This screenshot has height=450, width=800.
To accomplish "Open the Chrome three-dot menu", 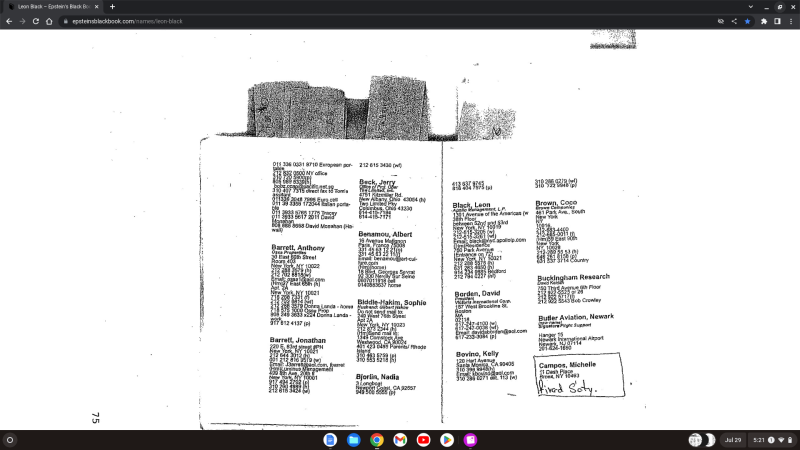I will (791, 21).
